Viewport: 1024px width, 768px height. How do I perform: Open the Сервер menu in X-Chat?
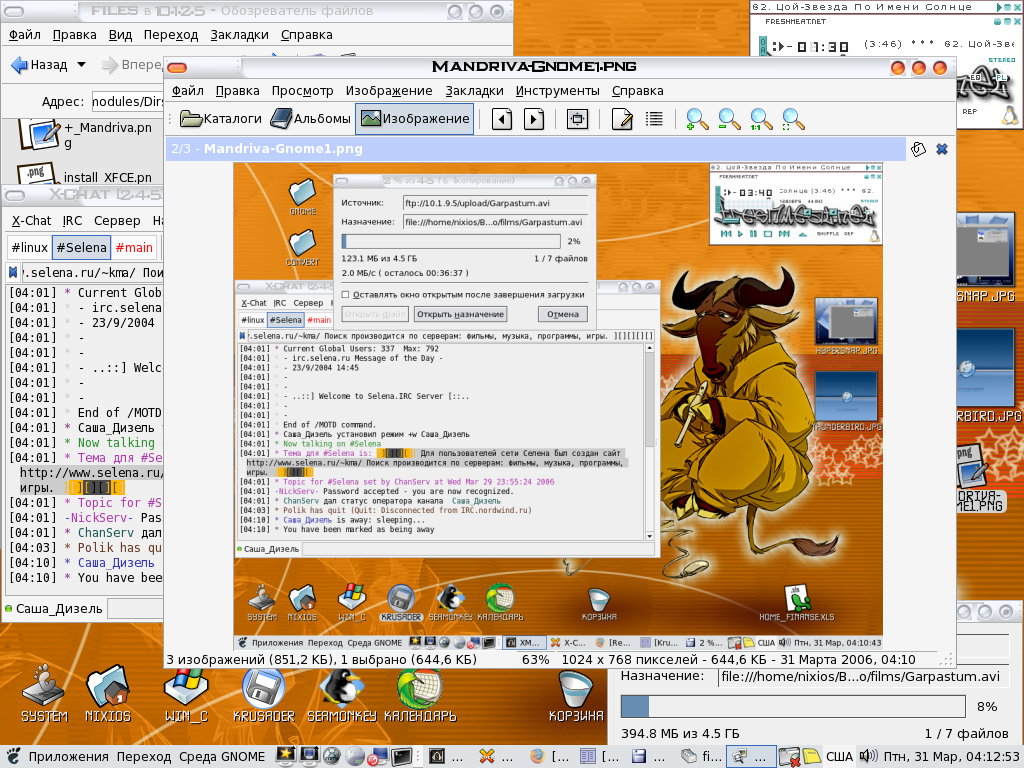pos(117,221)
